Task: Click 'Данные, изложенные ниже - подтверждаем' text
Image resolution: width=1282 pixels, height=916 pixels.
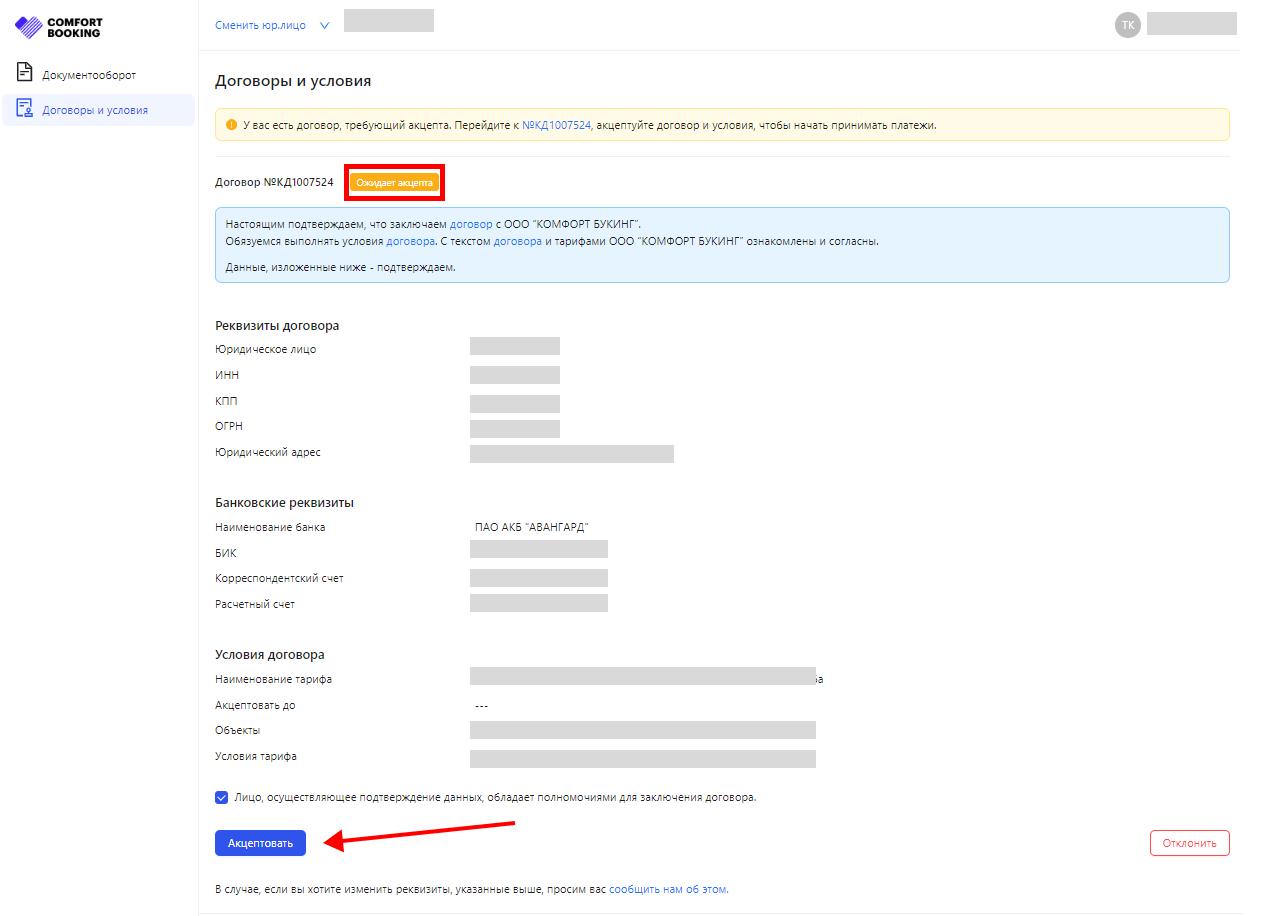Action: (341, 268)
